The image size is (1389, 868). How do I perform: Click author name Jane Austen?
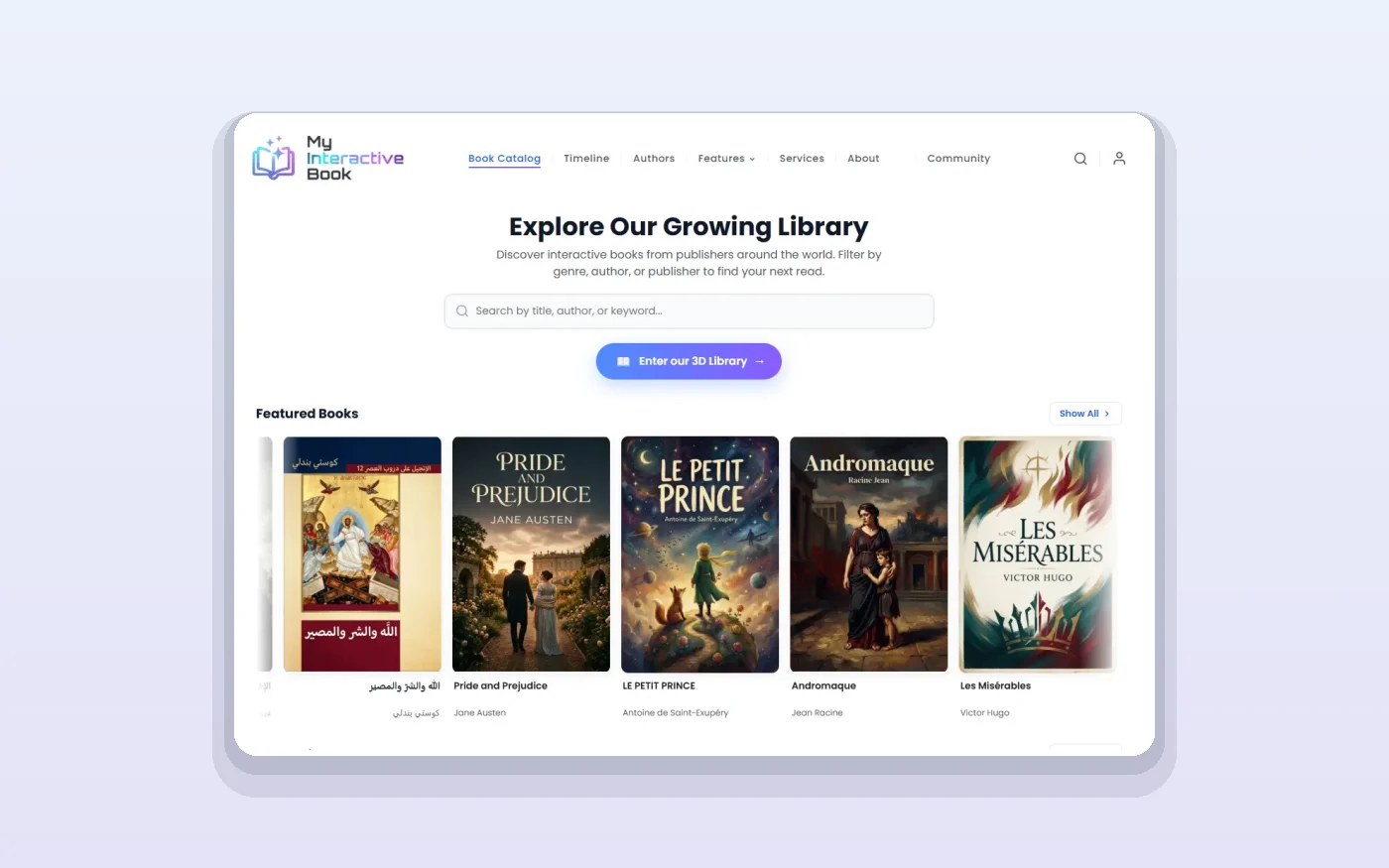click(x=479, y=712)
